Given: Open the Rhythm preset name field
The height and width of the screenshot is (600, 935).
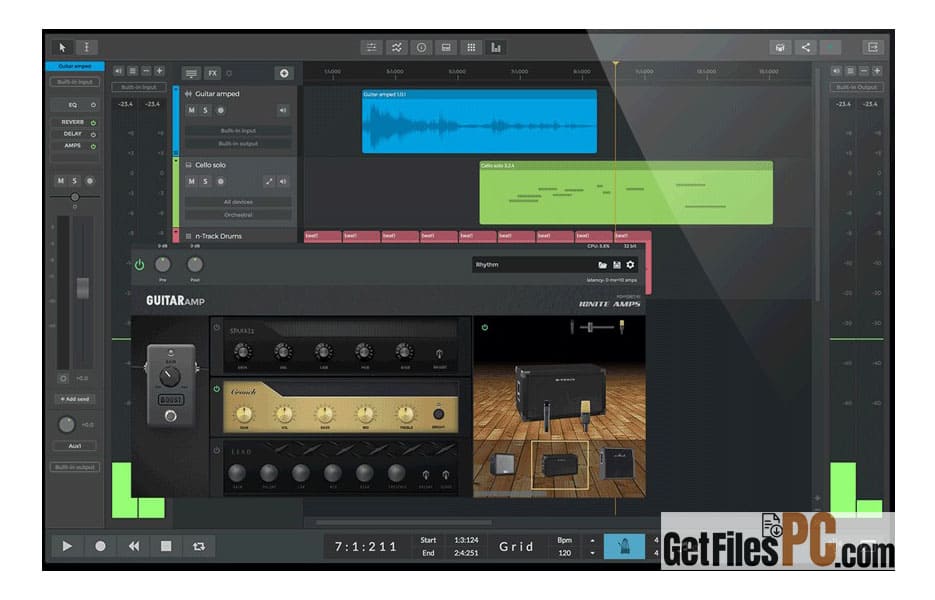Looking at the screenshot, I should tap(534, 265).
